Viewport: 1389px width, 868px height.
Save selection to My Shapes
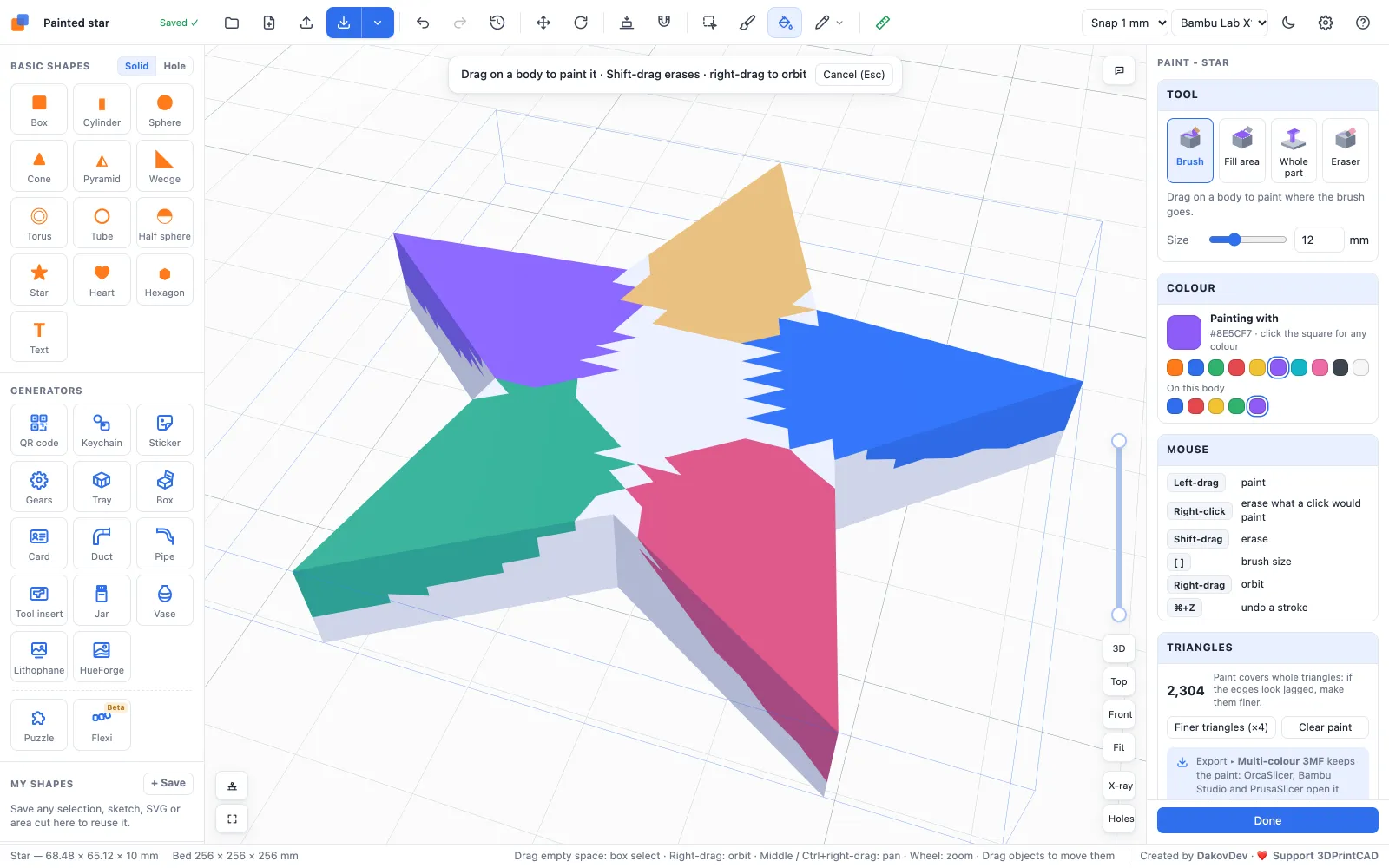coord(168,783)
